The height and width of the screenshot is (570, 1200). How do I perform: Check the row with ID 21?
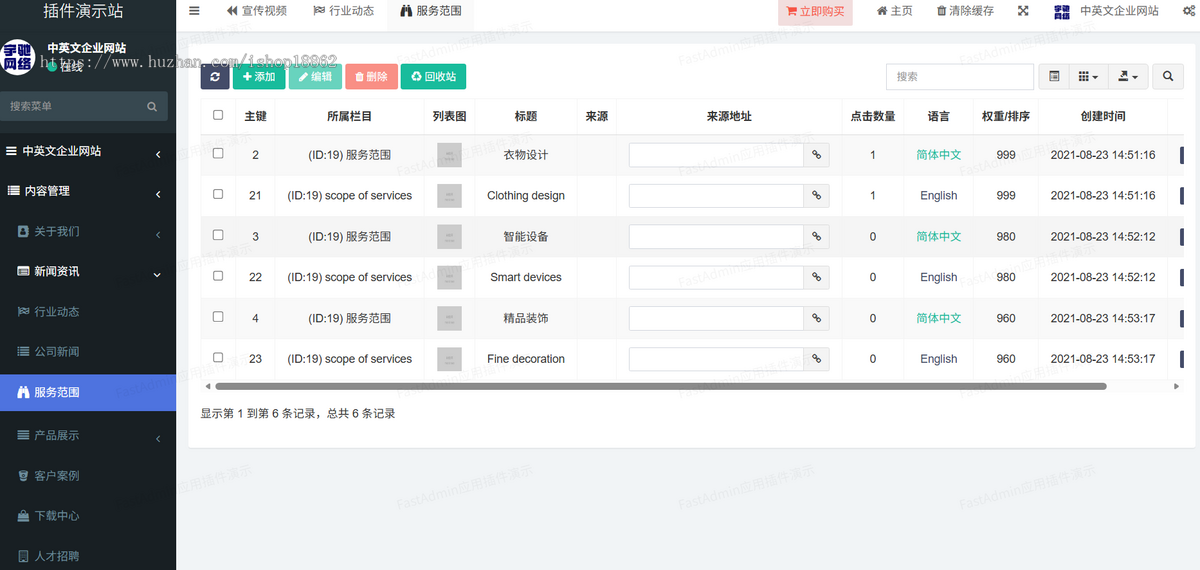(218, 195)
